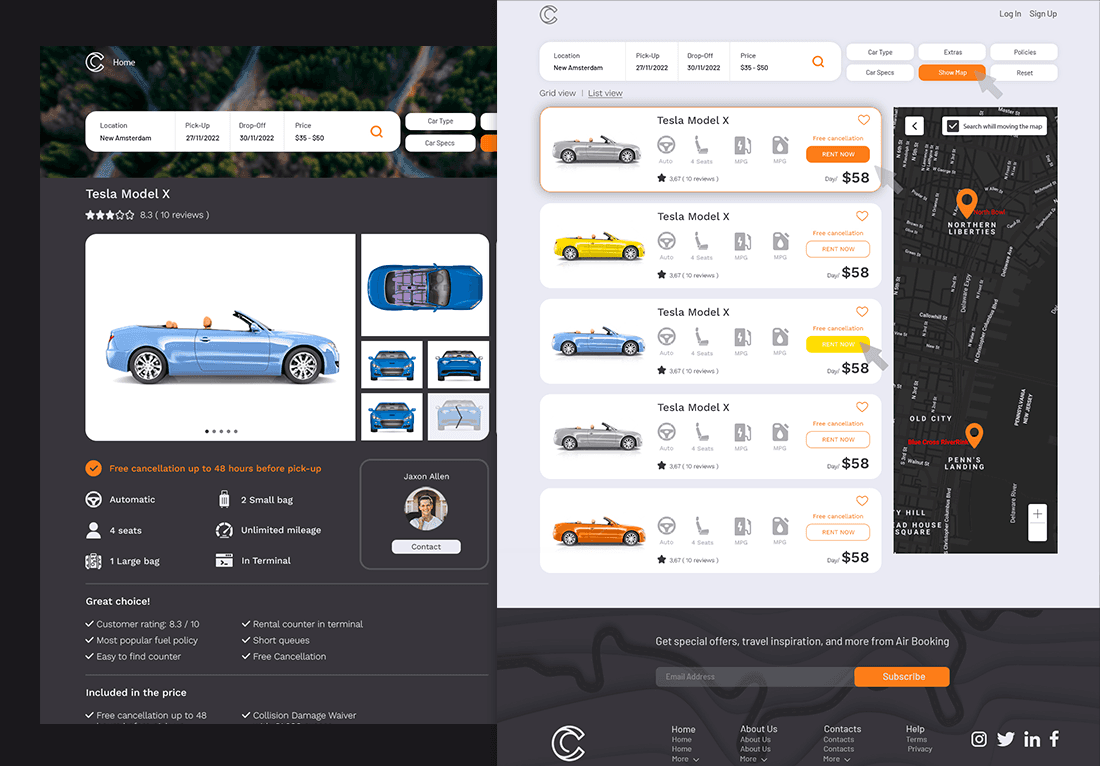The height and width of the screenshot is (766, 1100).
Task: Open the Instagram icon in the footer
Action: coord(979,739)
